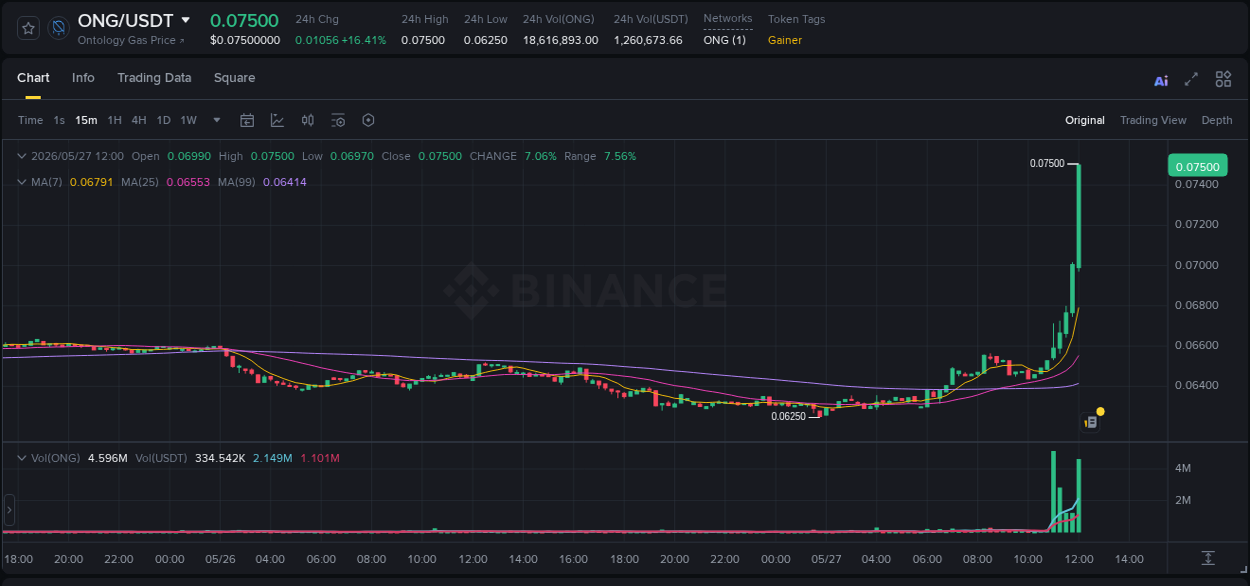
Task: Click the 24h Vol(USDT) value 1,260,673.66
Action: pyautogui.click(x=648, y=40)
